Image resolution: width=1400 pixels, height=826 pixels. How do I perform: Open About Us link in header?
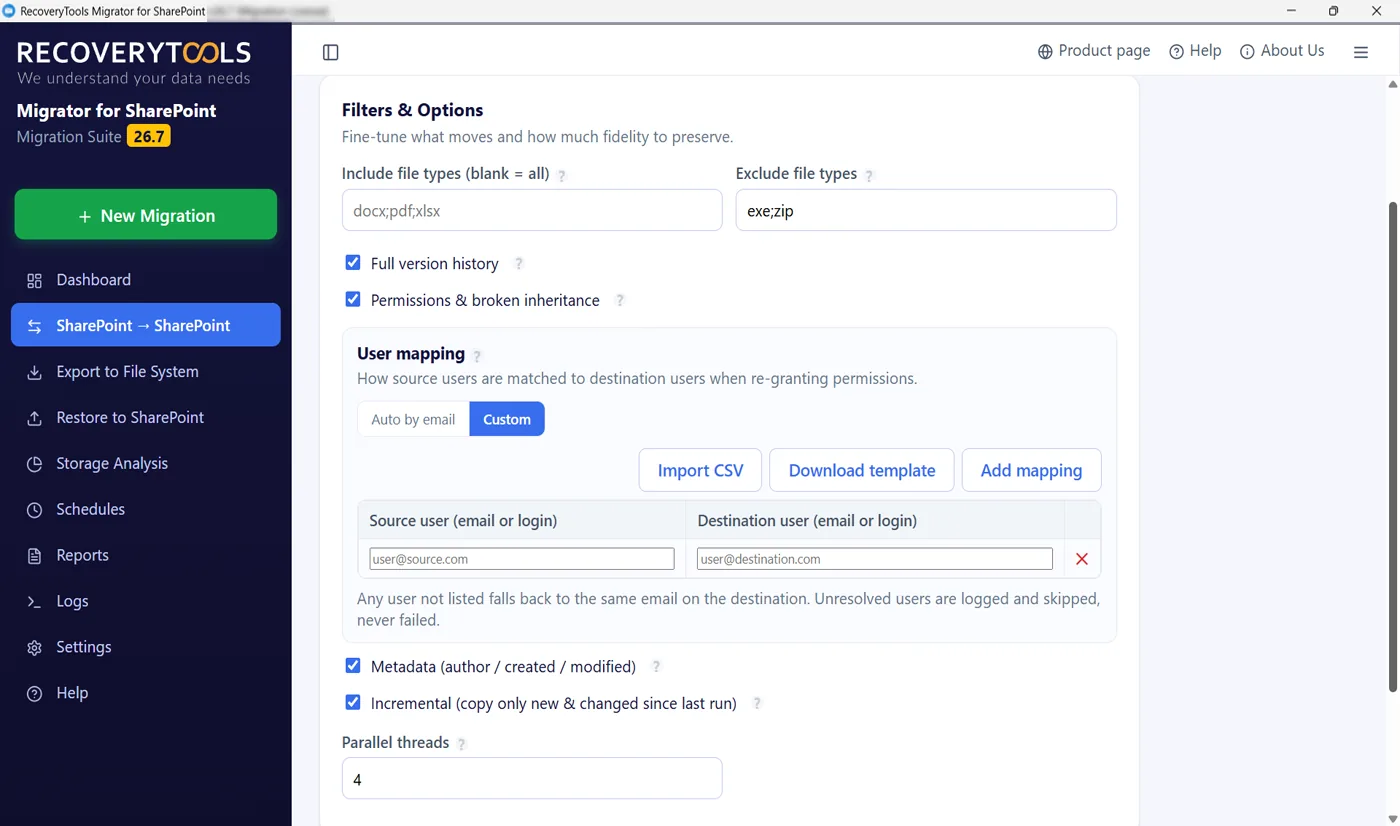(1282, 51)
